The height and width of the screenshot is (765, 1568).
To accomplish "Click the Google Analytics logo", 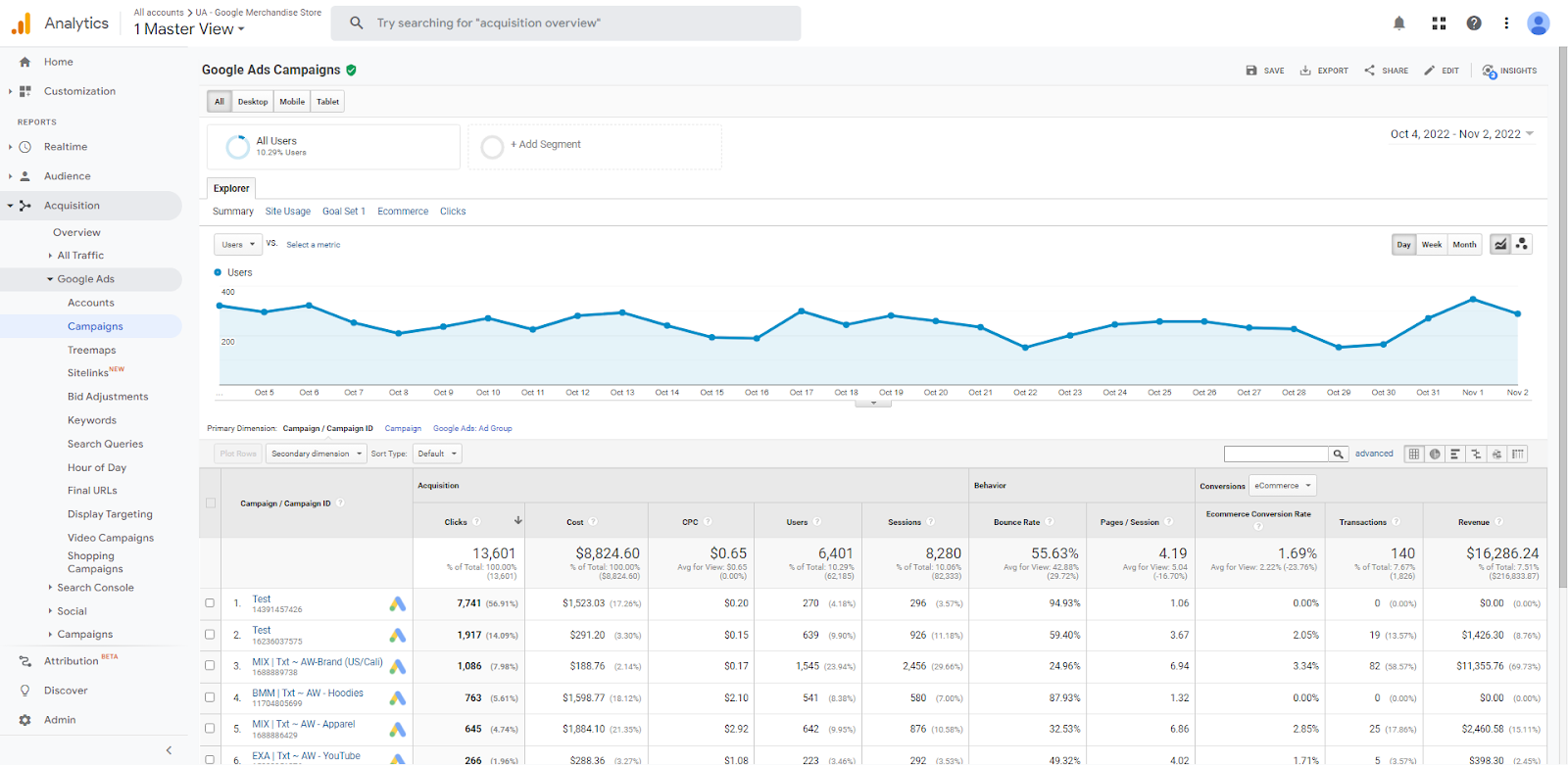I will (21, 24).
